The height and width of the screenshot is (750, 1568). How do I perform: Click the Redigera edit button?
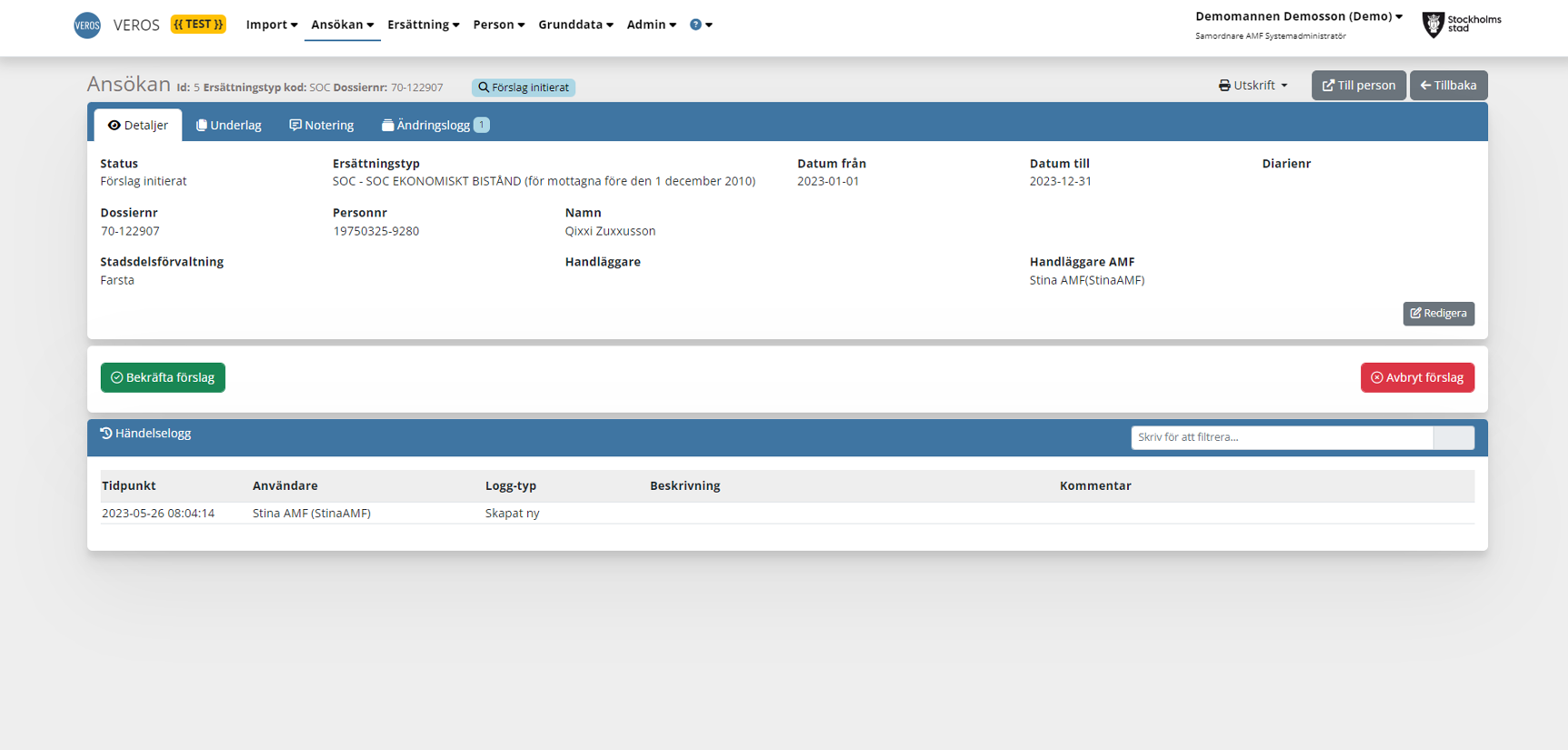1438,314
